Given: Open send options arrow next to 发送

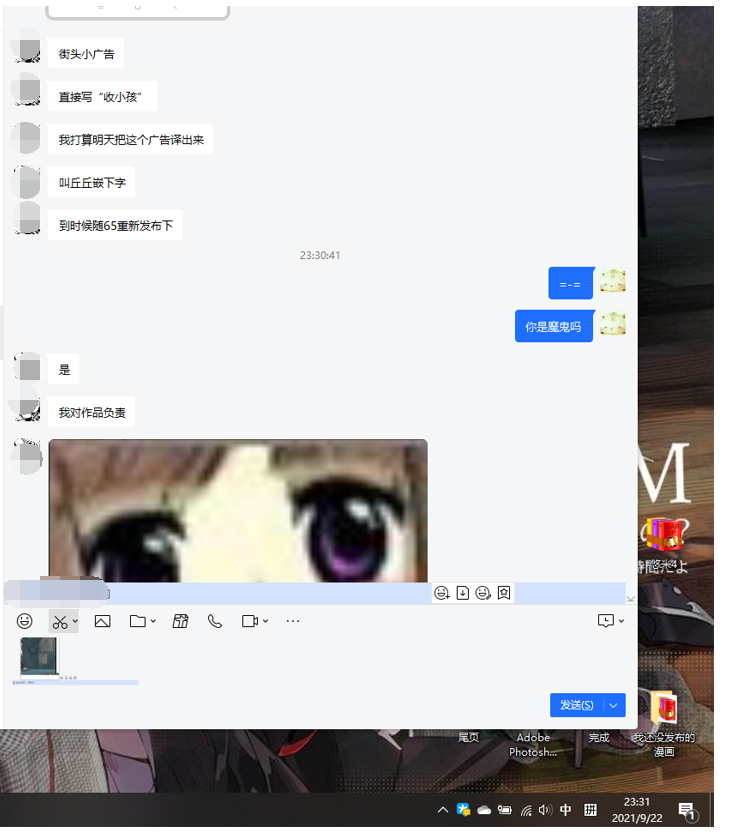Looking at the screenshot, I should tap(614, 705).
